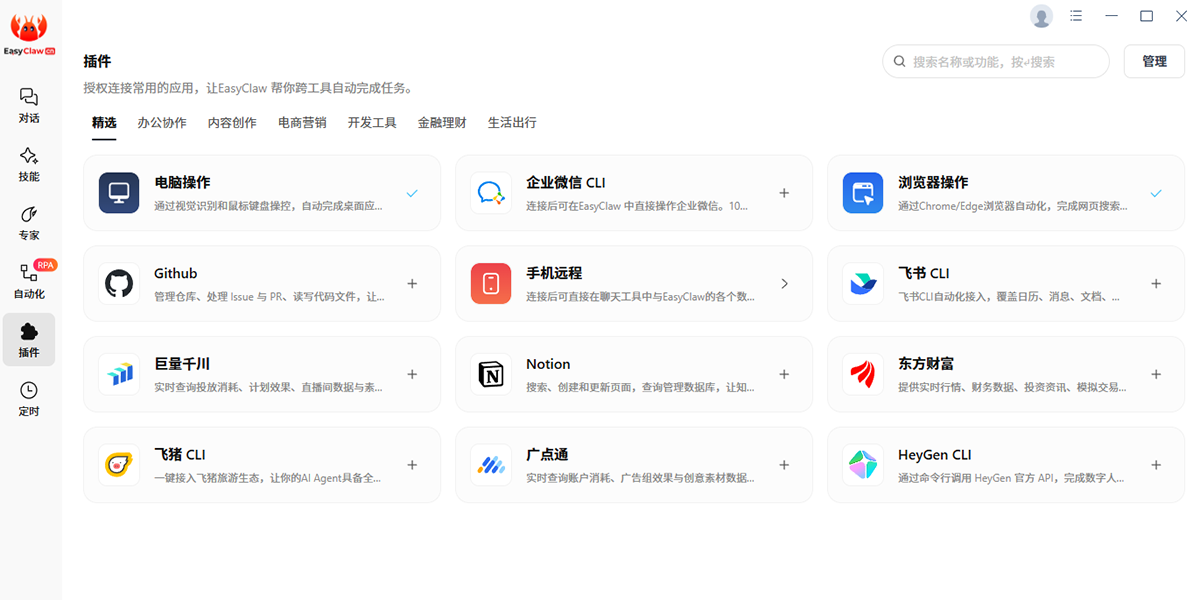Open the 浏览器操作 plugin title
1200x600 pixels.
tap(933, 183)
